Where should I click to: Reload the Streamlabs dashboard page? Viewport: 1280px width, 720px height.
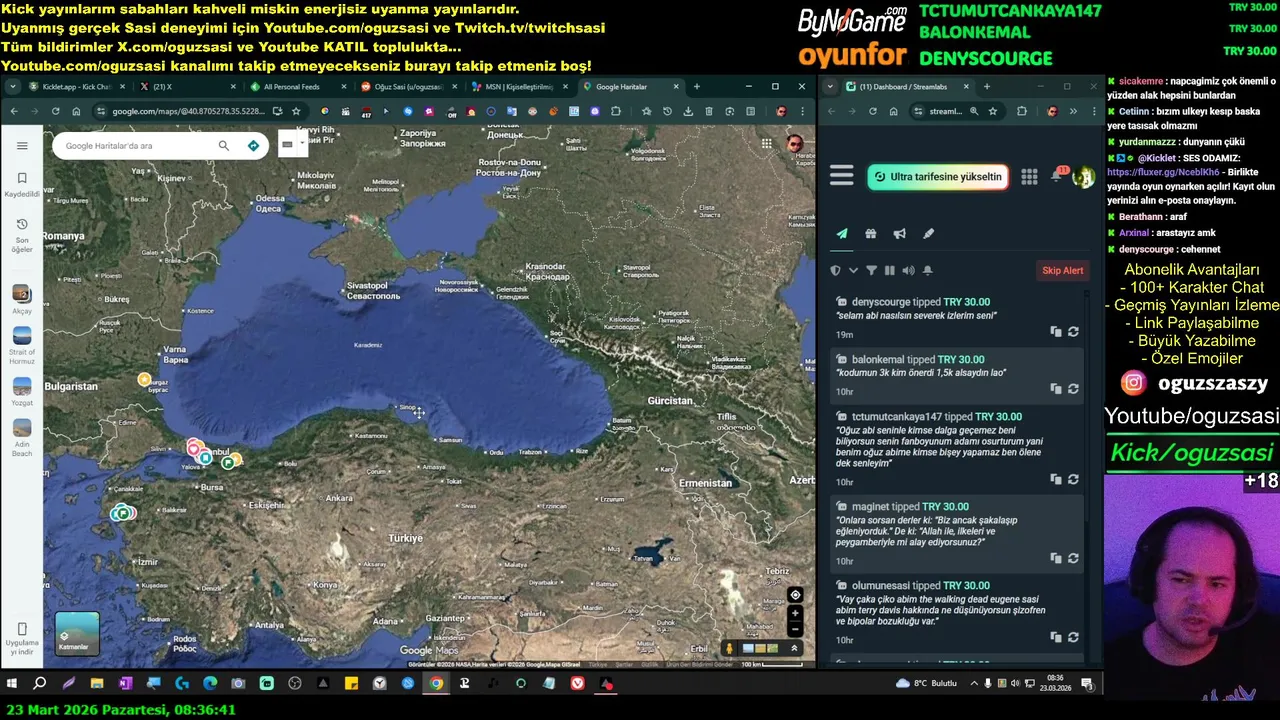coord(872,111)
